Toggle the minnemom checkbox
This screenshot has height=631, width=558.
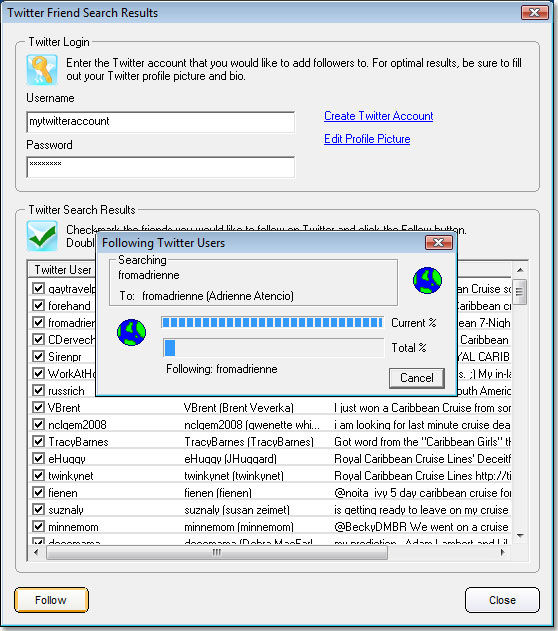(38, 526)
